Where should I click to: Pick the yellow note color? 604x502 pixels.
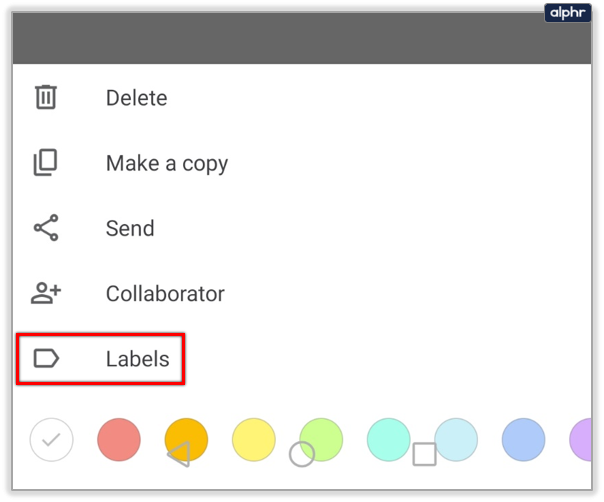(253, 439)
